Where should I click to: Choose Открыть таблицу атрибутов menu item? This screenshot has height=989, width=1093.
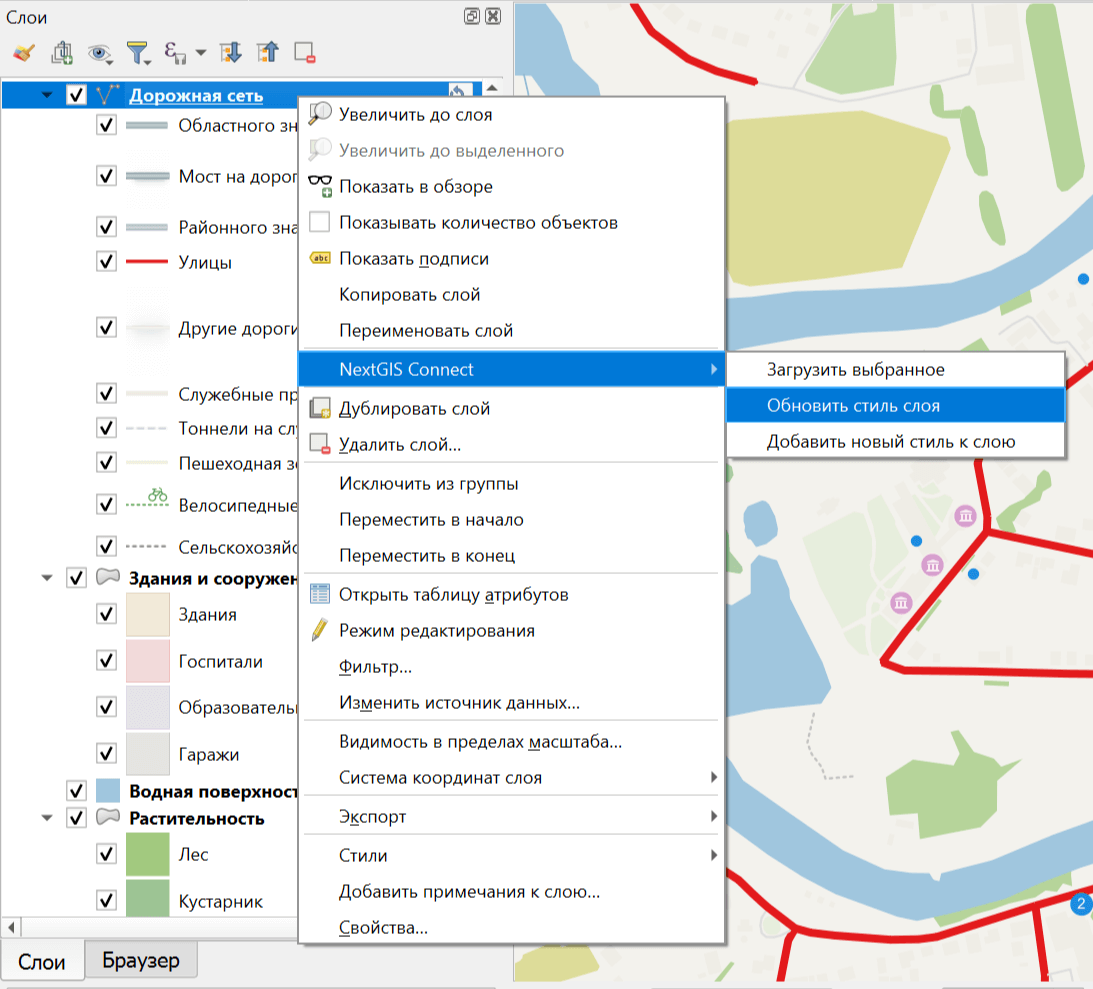(453, 595)
